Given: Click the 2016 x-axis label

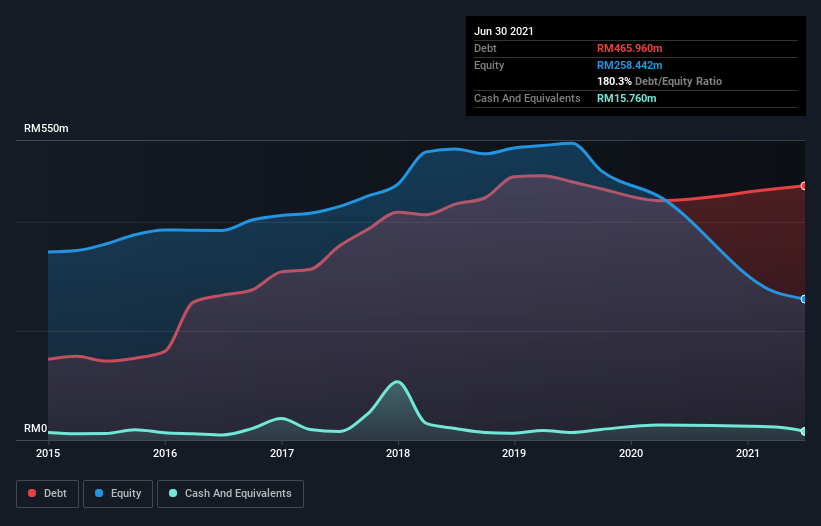Looking at the screenshot, I should click(165, 453).
